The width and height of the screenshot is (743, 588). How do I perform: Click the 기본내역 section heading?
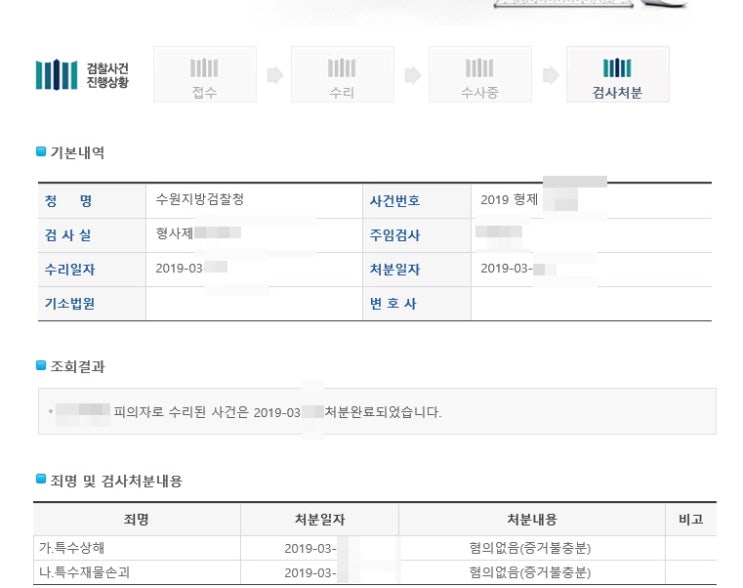(x=77, y=153)
